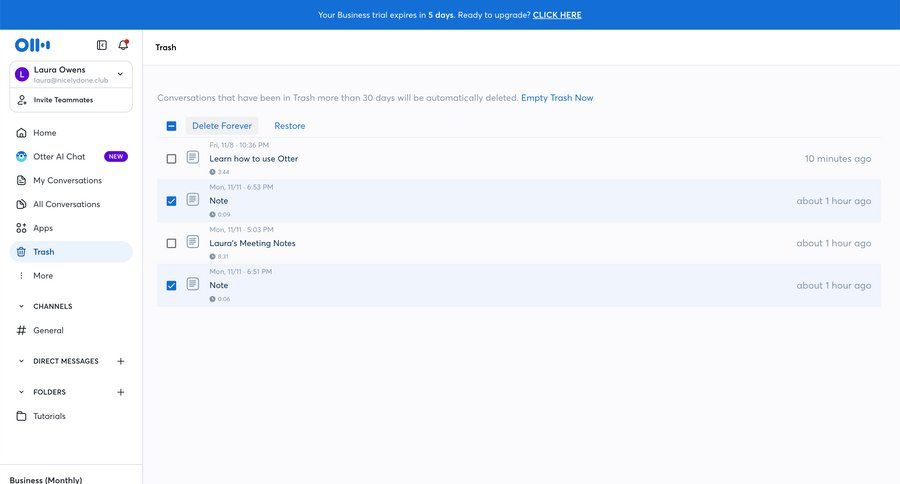Click Restore button
Image resolution: width=900 pixels, height=484 pixels.
click(289, 126)
